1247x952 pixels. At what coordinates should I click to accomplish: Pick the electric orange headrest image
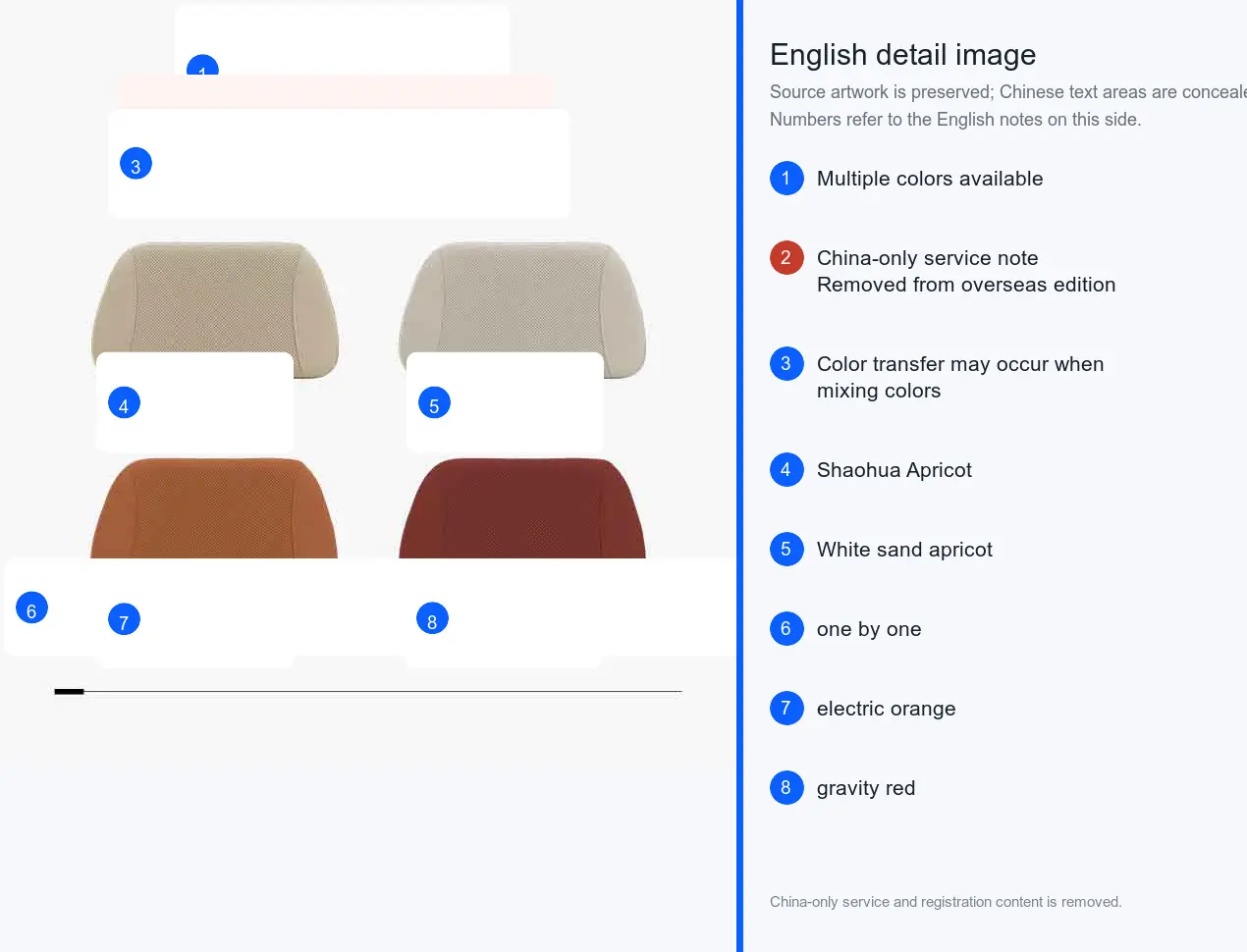click(x=214, y=508)
